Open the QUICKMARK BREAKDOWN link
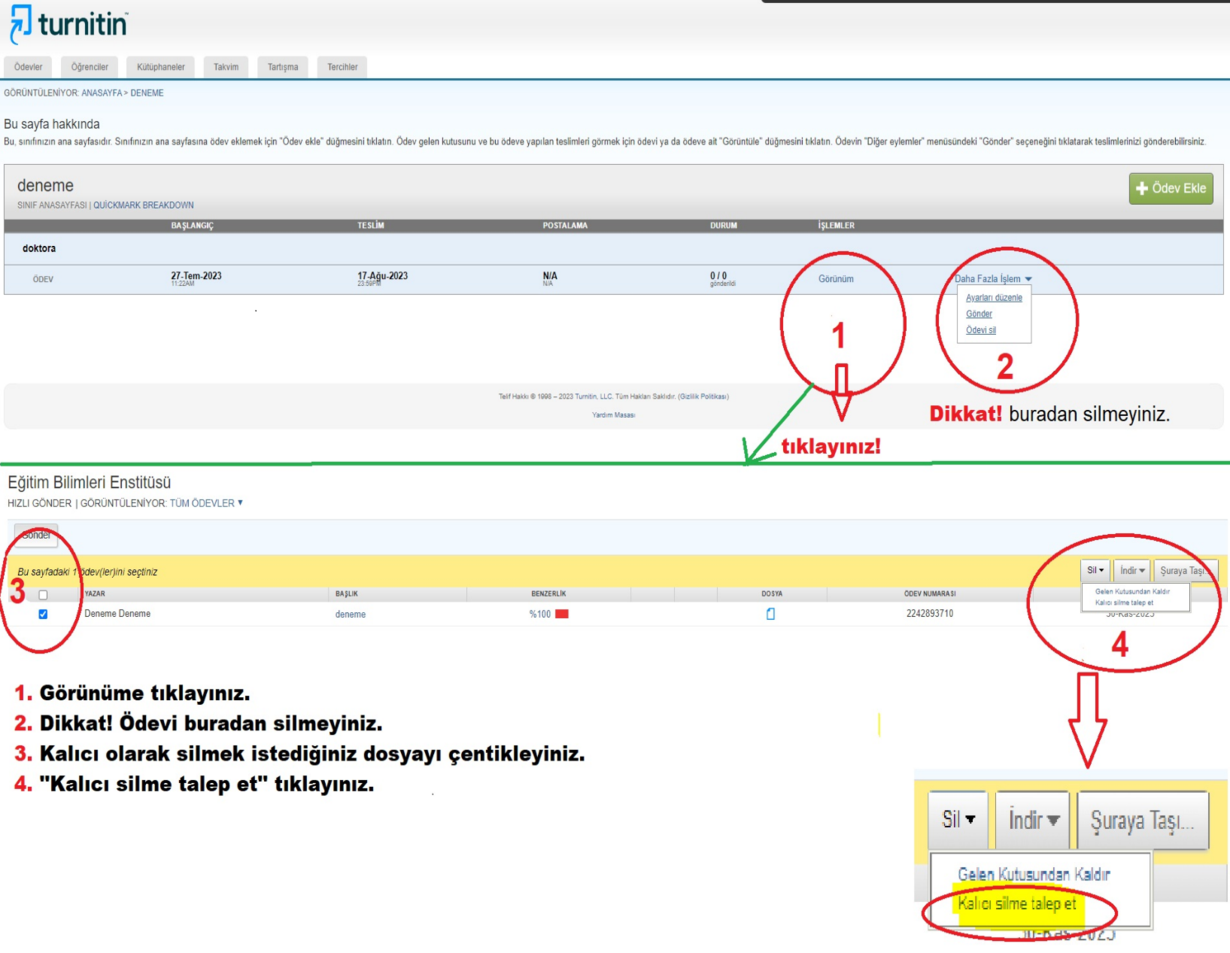This screenshot has width=1230, height=953. click(x=143, y=205)
